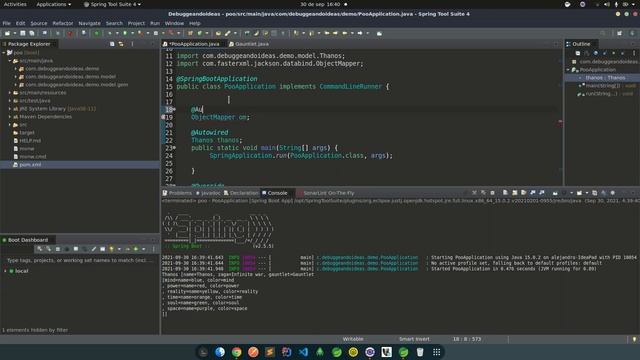
Task: Open the Navigate menu
Action: pyautogui.click(x=89, y=23)
